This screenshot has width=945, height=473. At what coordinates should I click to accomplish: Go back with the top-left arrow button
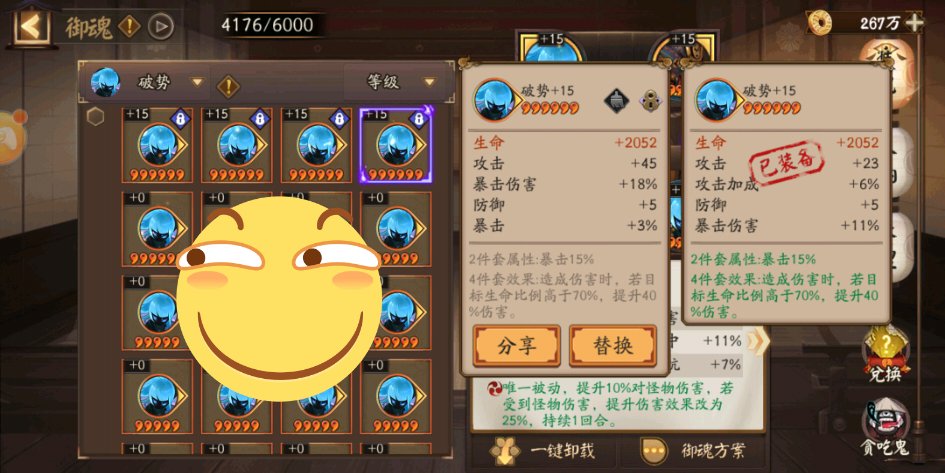click(x=32, y=26)
